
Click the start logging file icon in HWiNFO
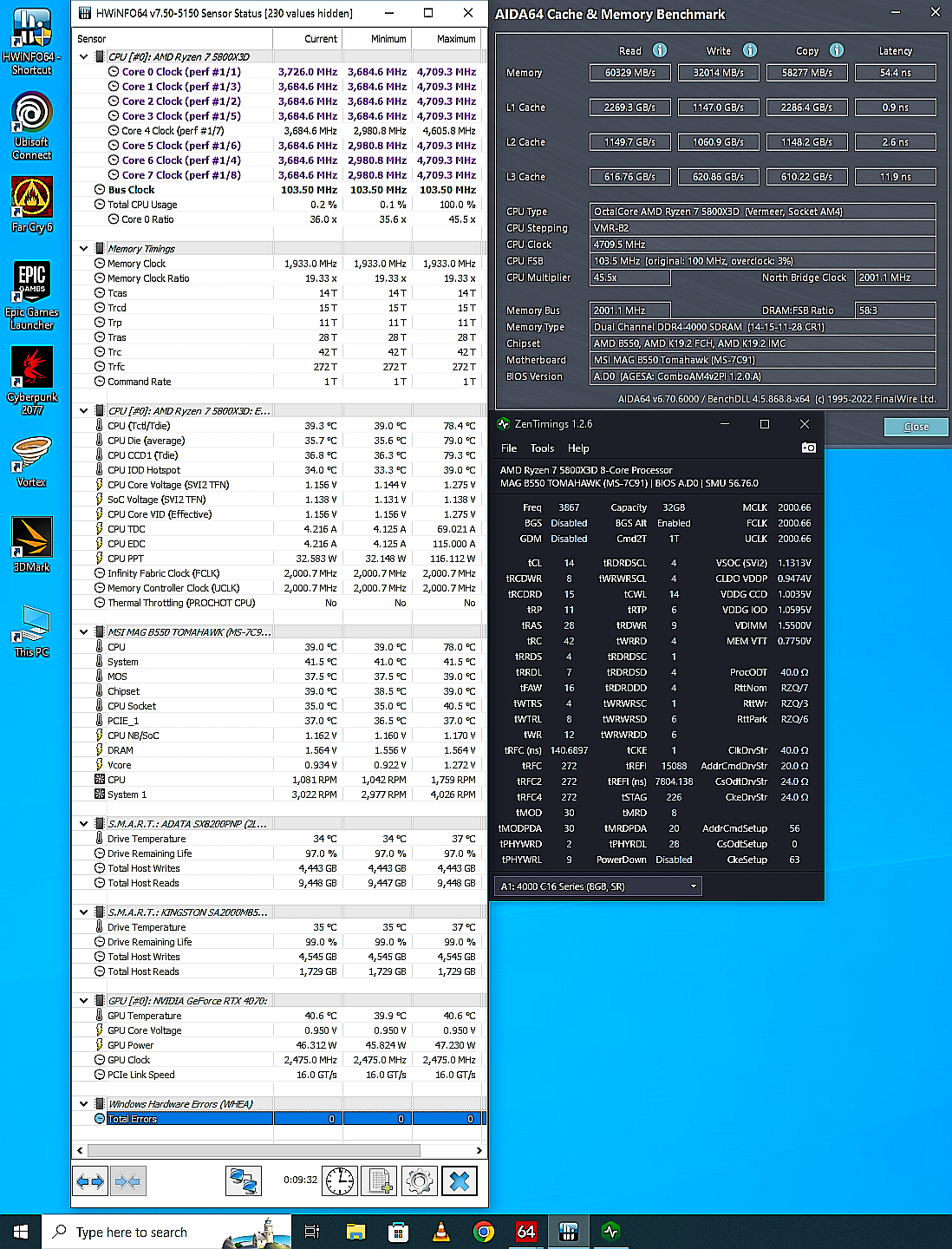pyautogui.click(x=379, y=1181)
